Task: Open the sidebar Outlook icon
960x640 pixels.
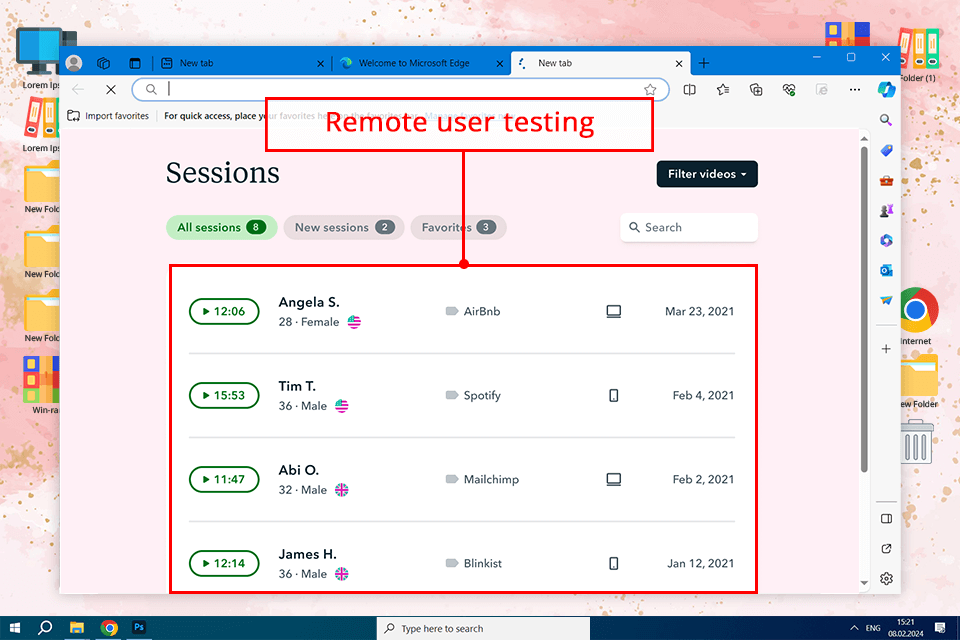Action: pos(887,271)
